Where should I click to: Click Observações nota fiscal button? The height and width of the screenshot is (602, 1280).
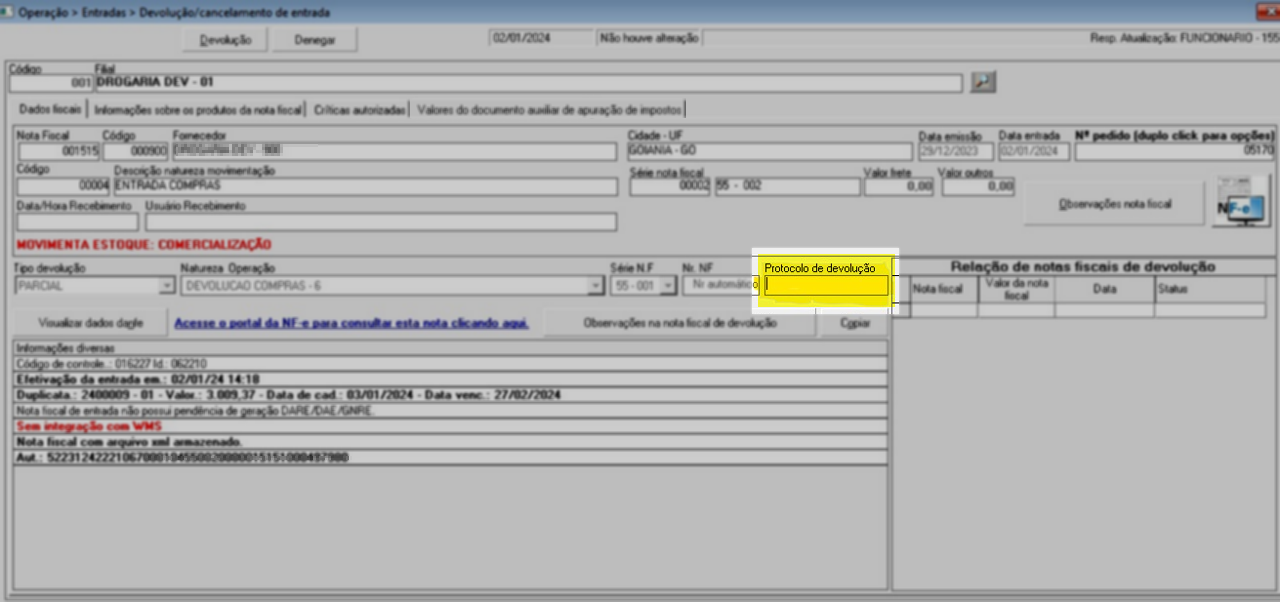[1114, 204]
